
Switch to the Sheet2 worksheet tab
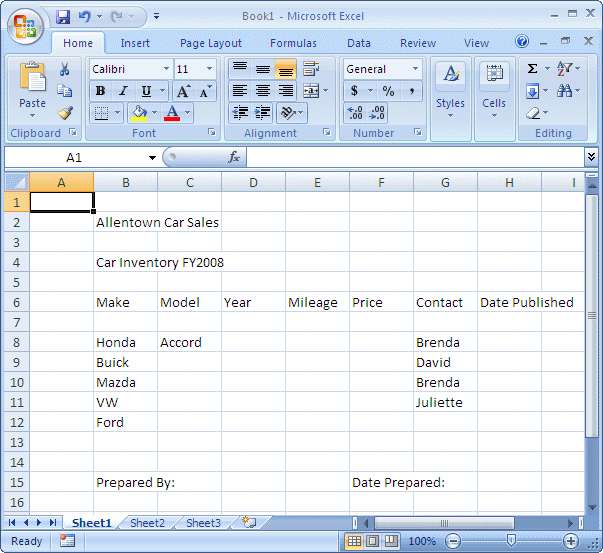click(147, 523)
